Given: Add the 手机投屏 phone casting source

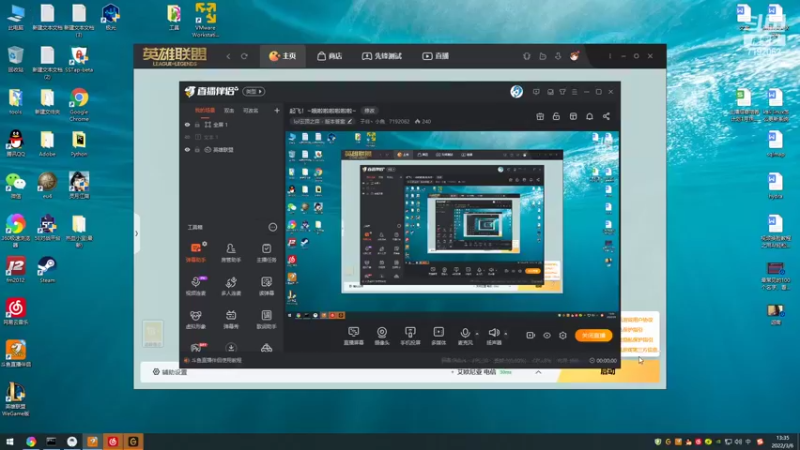Looking at the screenshot, I should [x=410, y=336].
